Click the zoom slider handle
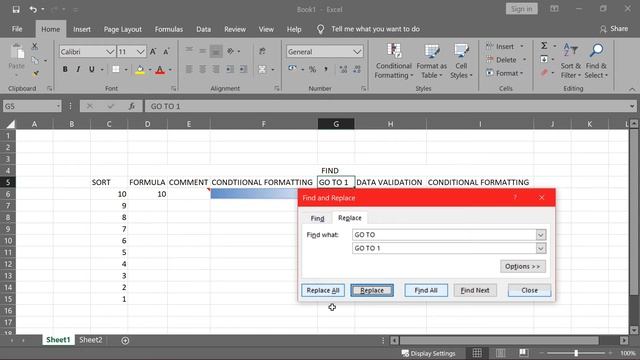Viewport: 640px width, 360px height. click(x=576, y=353)
